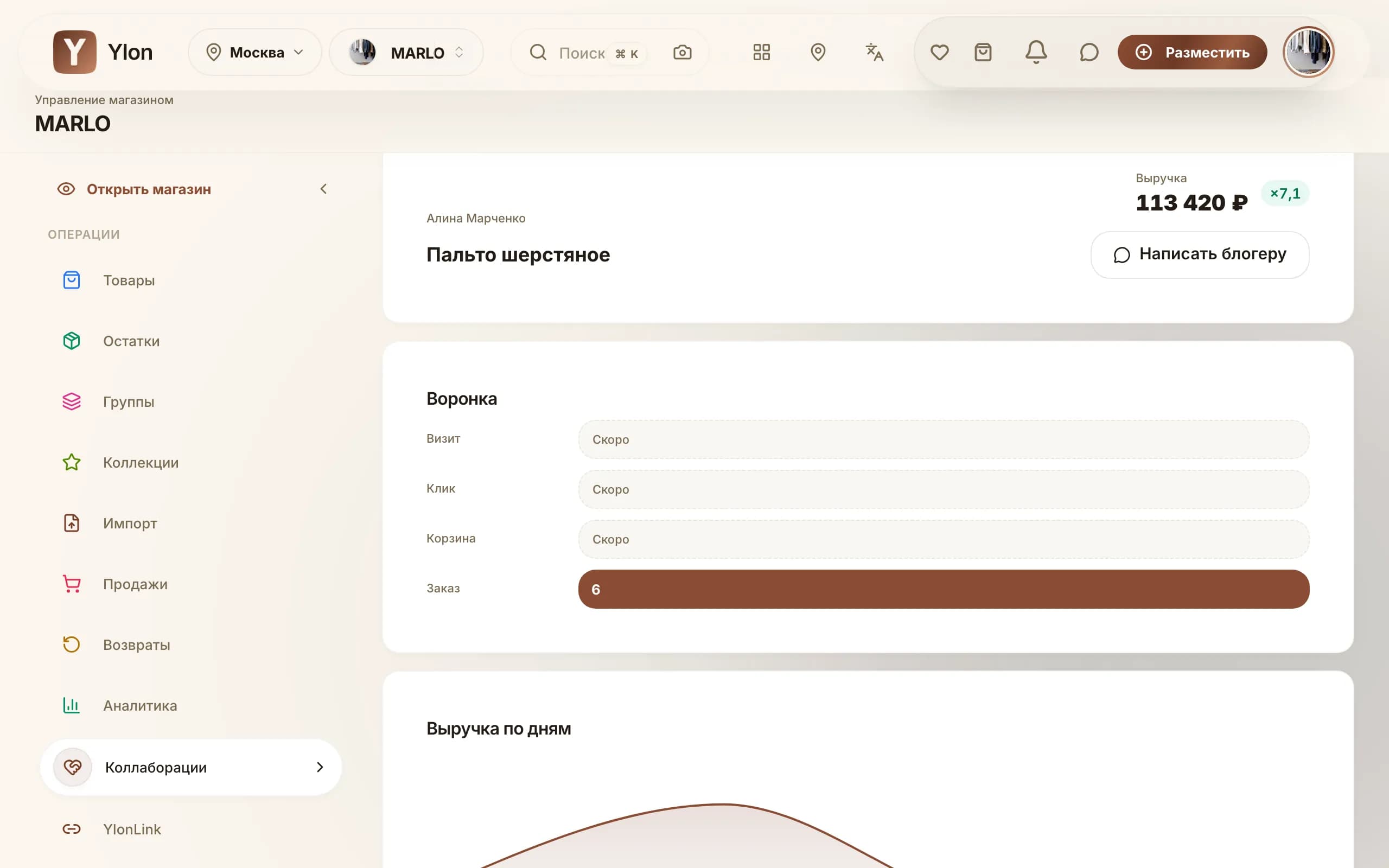
Task: Click the Корзина Скоро placeholder bar
Action: click(x=944, y=539)
